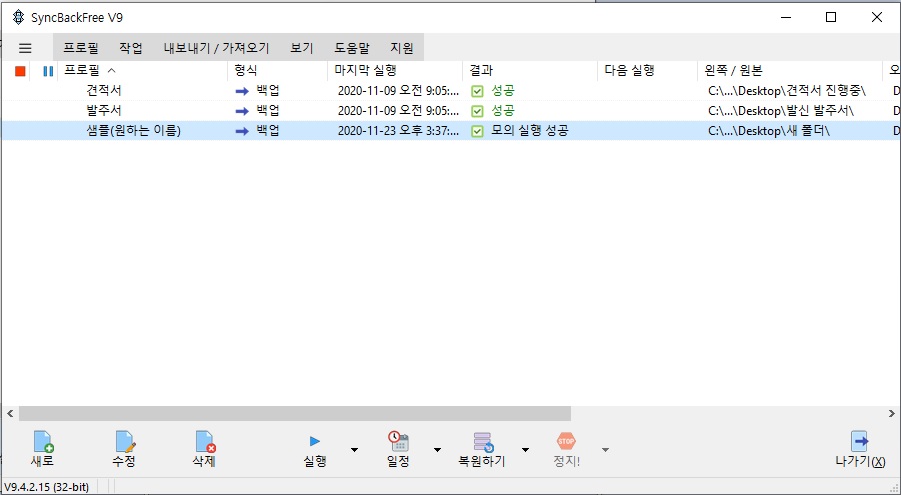
Task: Click result check icon in 견적서 row
Action: 477,91
